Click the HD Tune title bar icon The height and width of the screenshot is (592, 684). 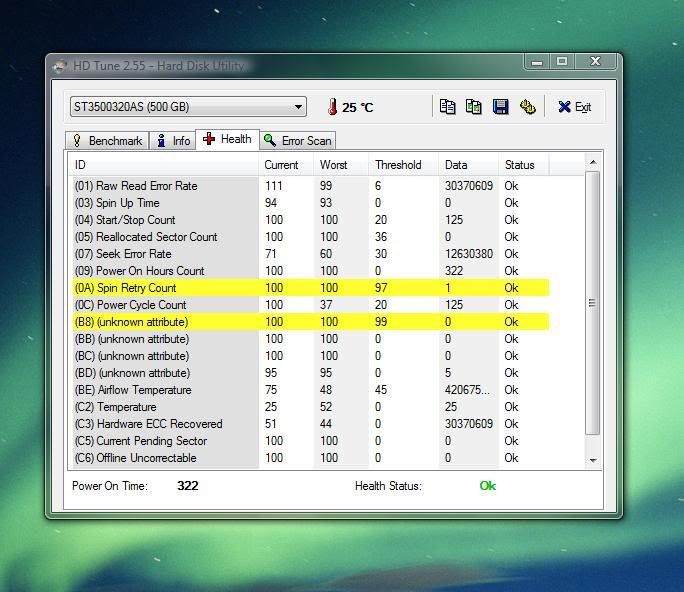tap(58, 66)
